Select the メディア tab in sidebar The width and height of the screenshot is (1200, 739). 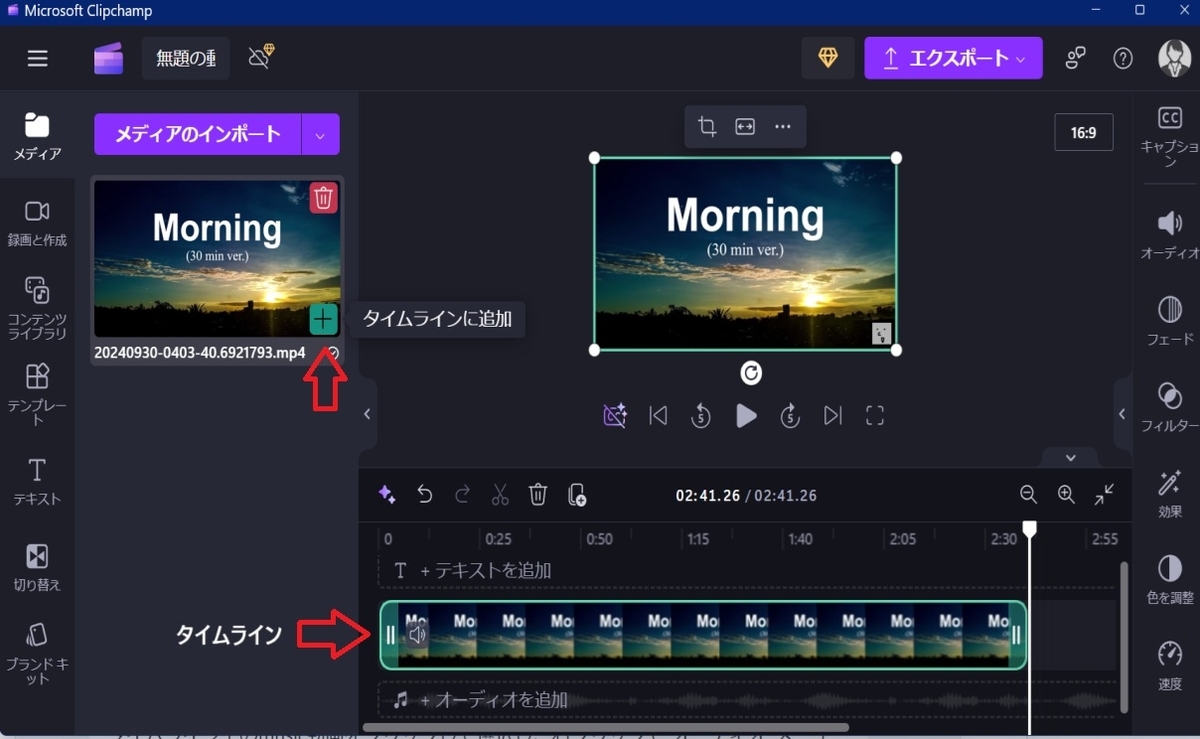(x=37, y=136)
